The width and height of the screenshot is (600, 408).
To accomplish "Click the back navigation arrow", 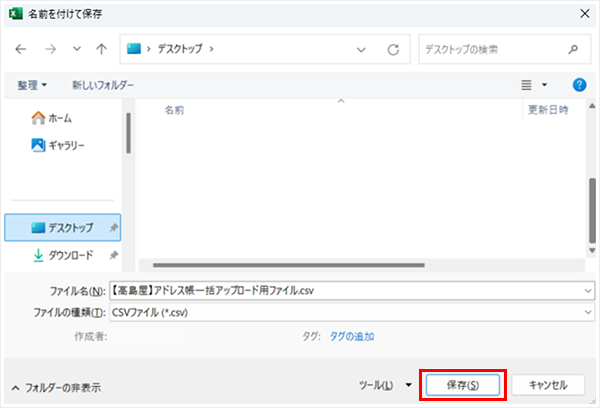I will coord(22,48).
